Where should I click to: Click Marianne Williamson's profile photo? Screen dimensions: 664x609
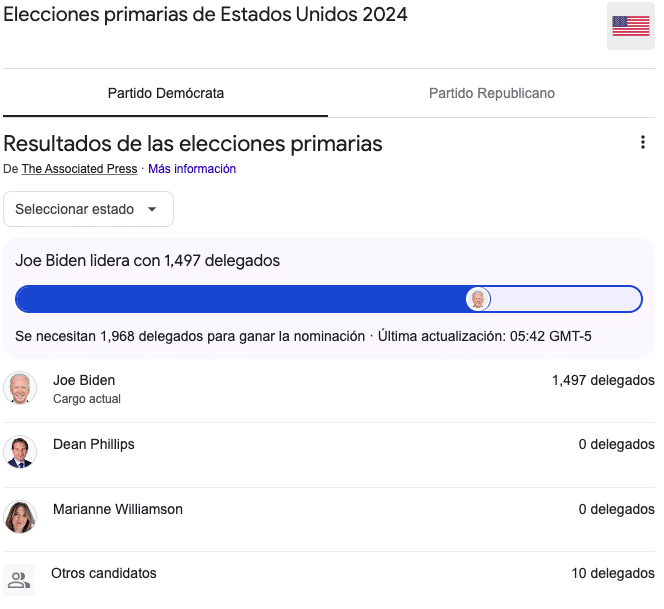pos(20,517)
